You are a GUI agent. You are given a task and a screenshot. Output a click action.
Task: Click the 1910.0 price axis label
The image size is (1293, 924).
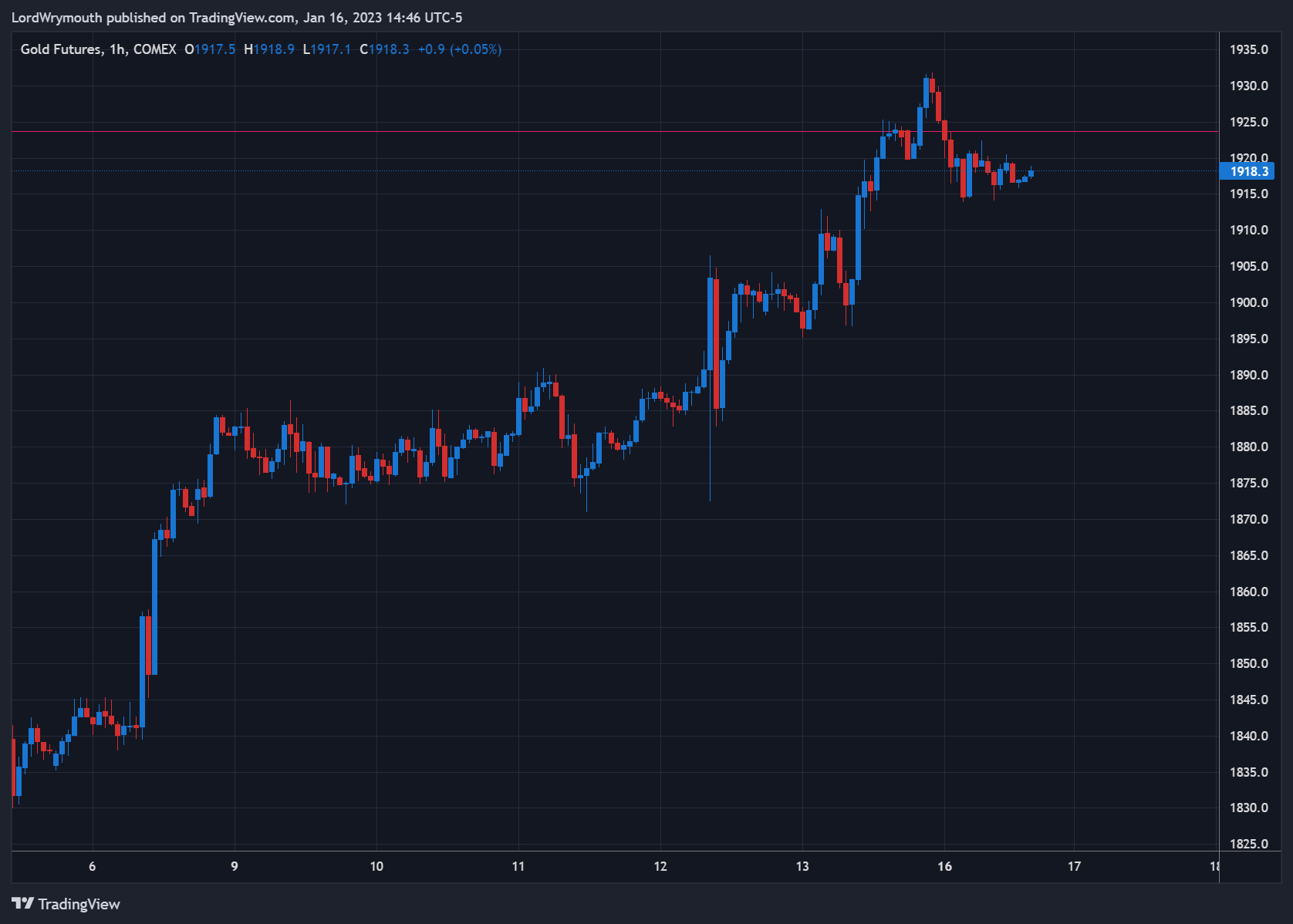(x=1249, y=230)
